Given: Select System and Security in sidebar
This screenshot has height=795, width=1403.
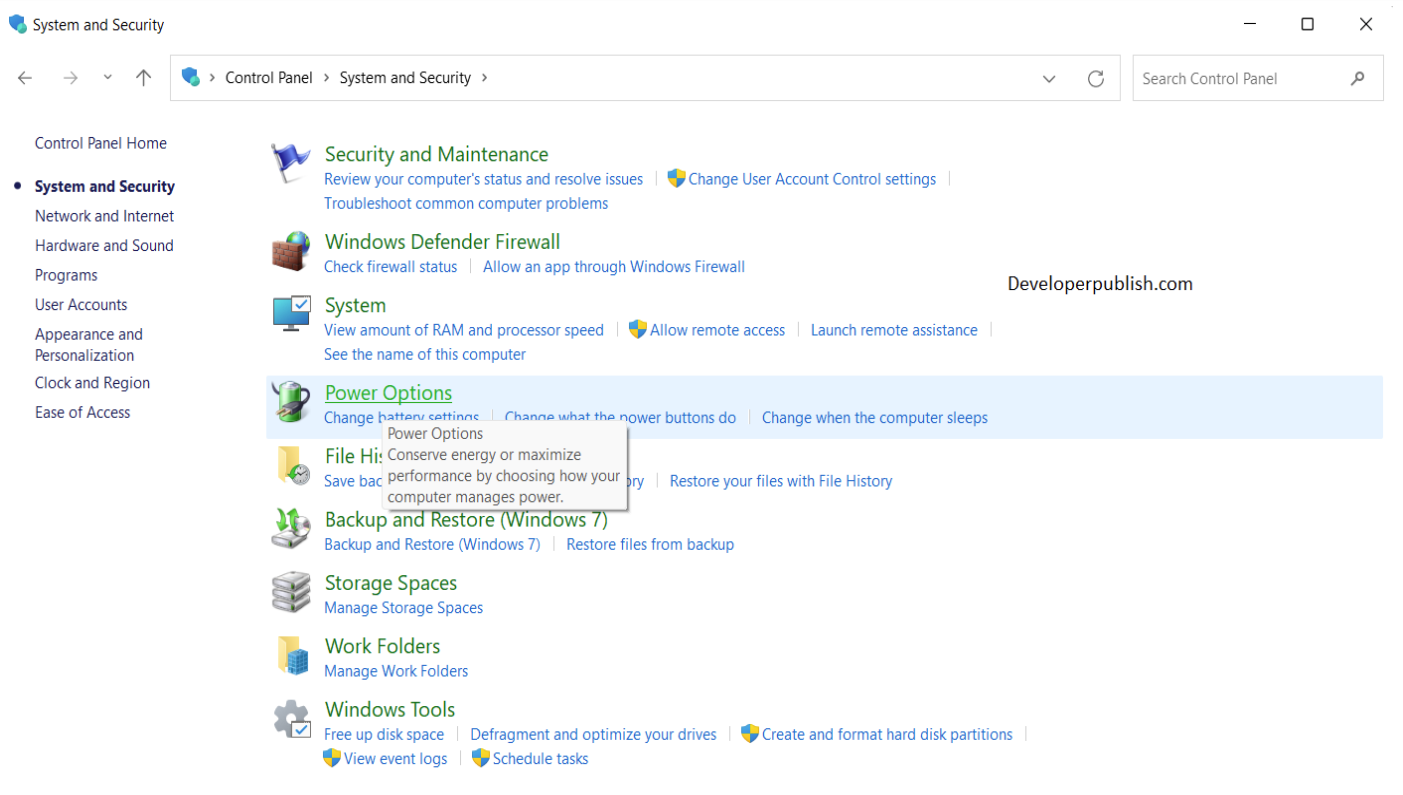Looking at the screenshot, I should [x=105, y=186].
